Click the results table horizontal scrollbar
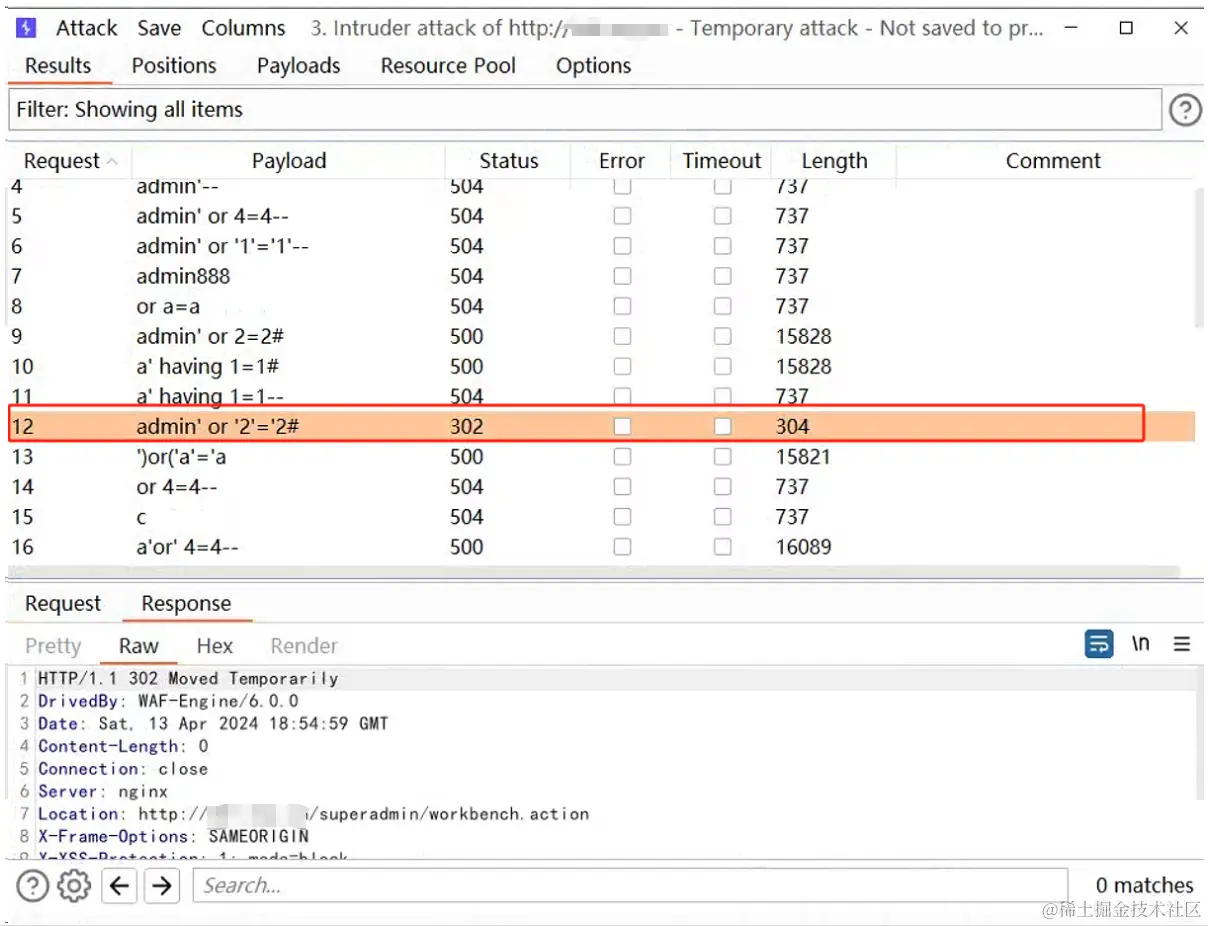Viewport: 1208px width, 926px height. (595, 573)
